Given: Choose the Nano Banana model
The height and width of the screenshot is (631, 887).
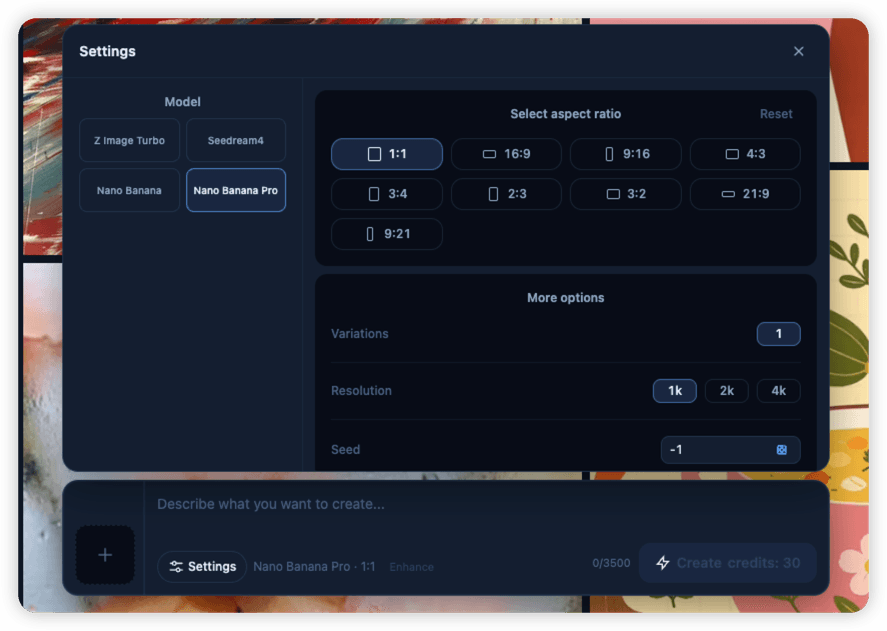Looking at the screenshot, I should [x=130, y=190].
